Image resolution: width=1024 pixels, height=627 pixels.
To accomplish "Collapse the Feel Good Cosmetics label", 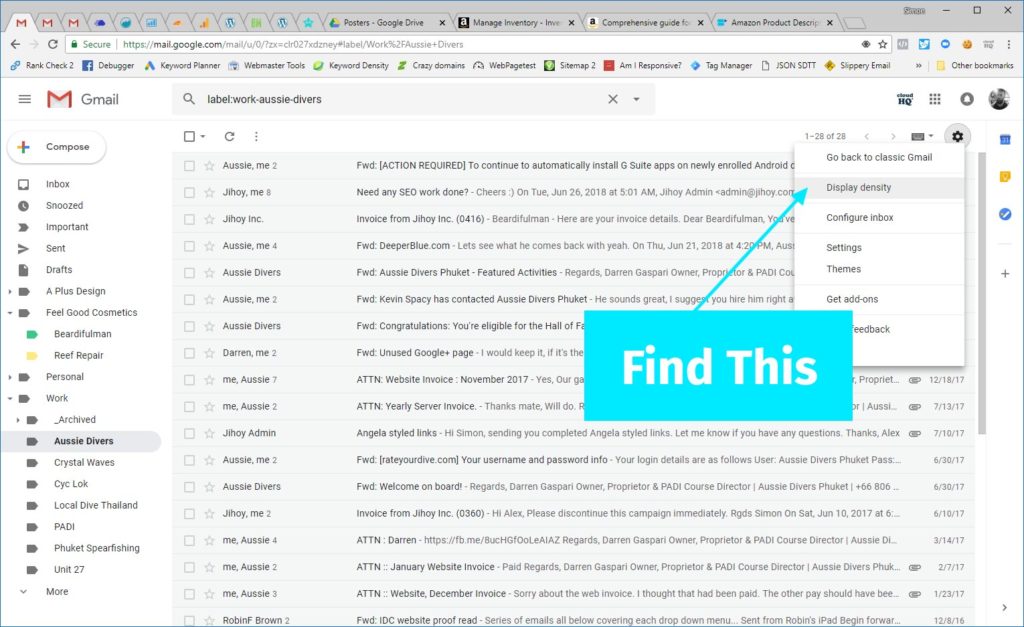I will pyautogui.click(x=10, y=313).
